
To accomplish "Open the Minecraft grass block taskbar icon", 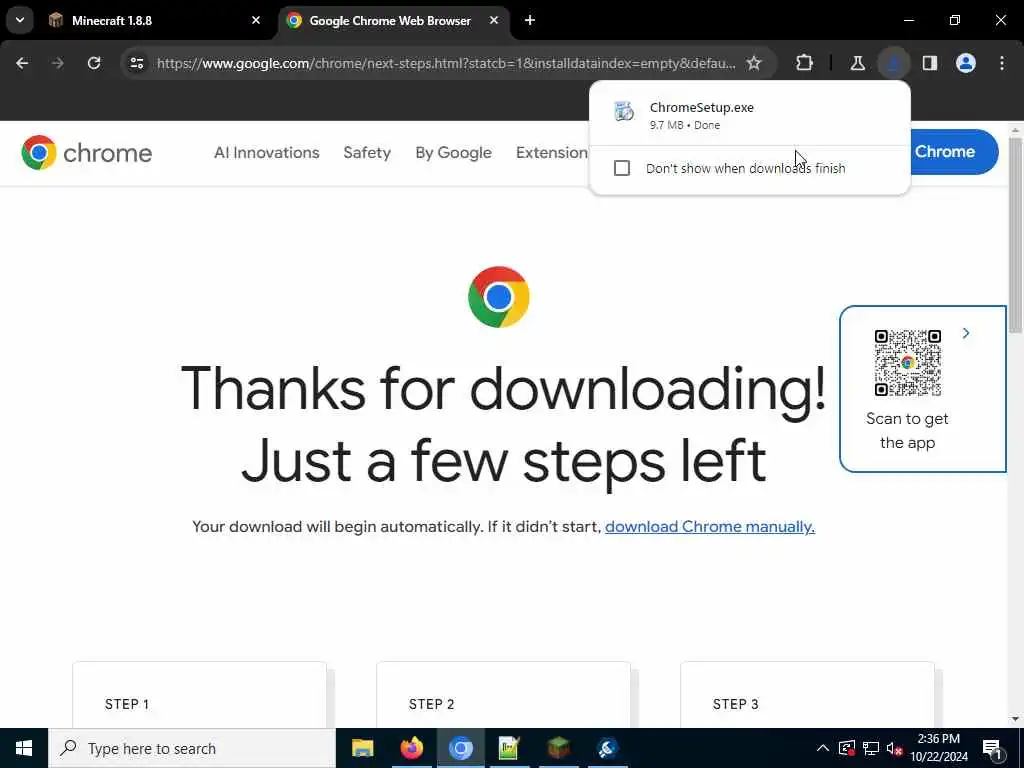I will pos(558,748).
